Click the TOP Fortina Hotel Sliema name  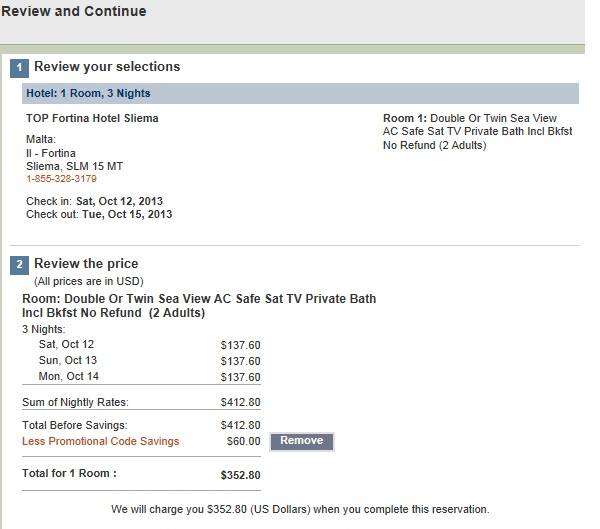tap(92, 118)
